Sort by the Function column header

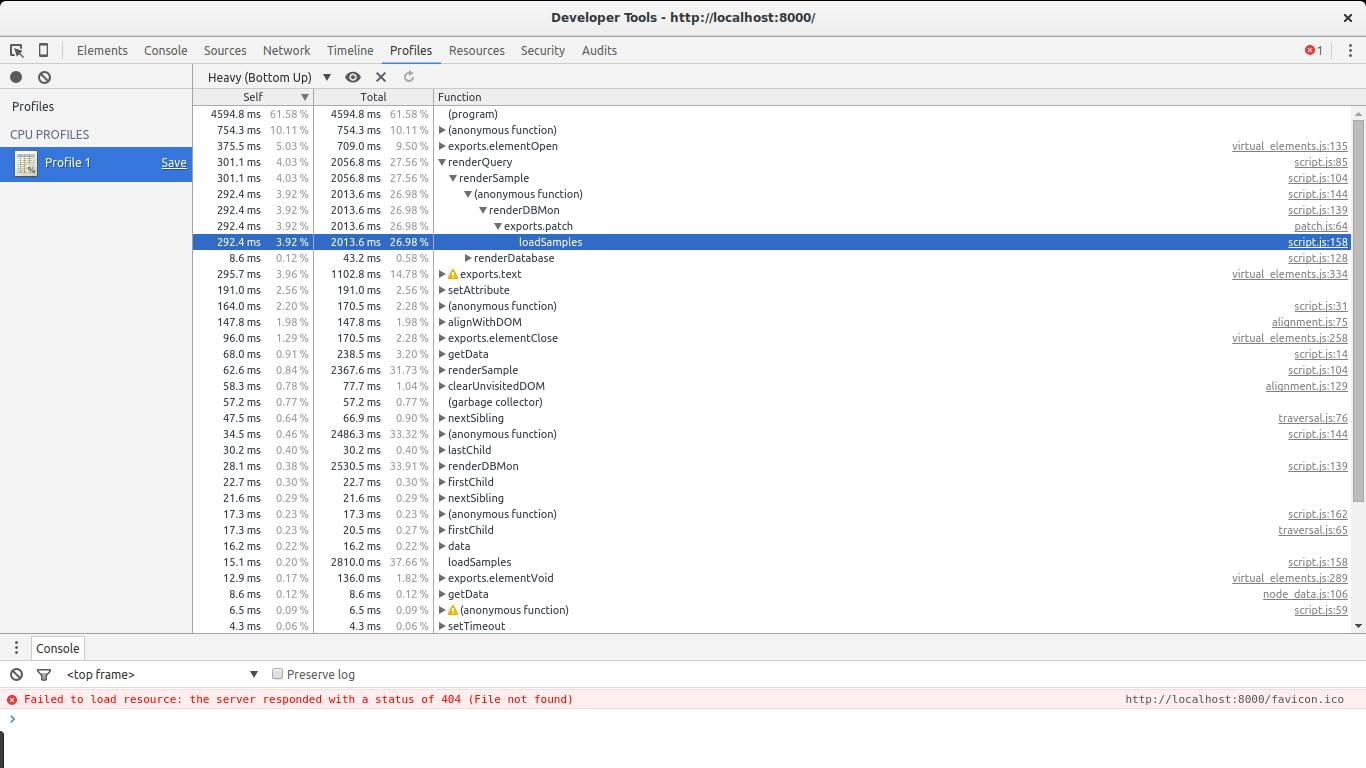point(893,97)
